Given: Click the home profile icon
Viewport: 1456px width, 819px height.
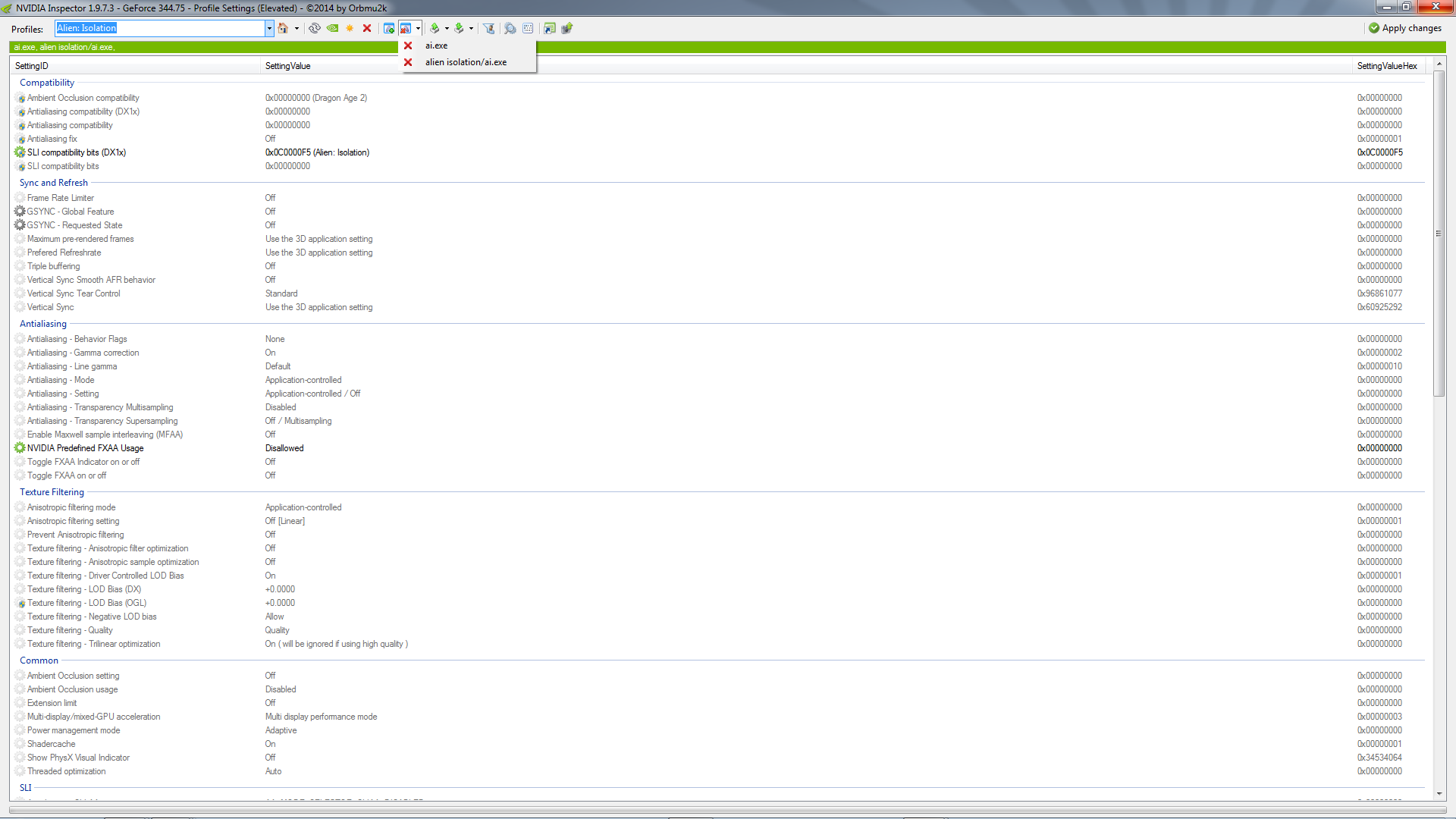Looking at the screenshot, I should coord(283,28).
